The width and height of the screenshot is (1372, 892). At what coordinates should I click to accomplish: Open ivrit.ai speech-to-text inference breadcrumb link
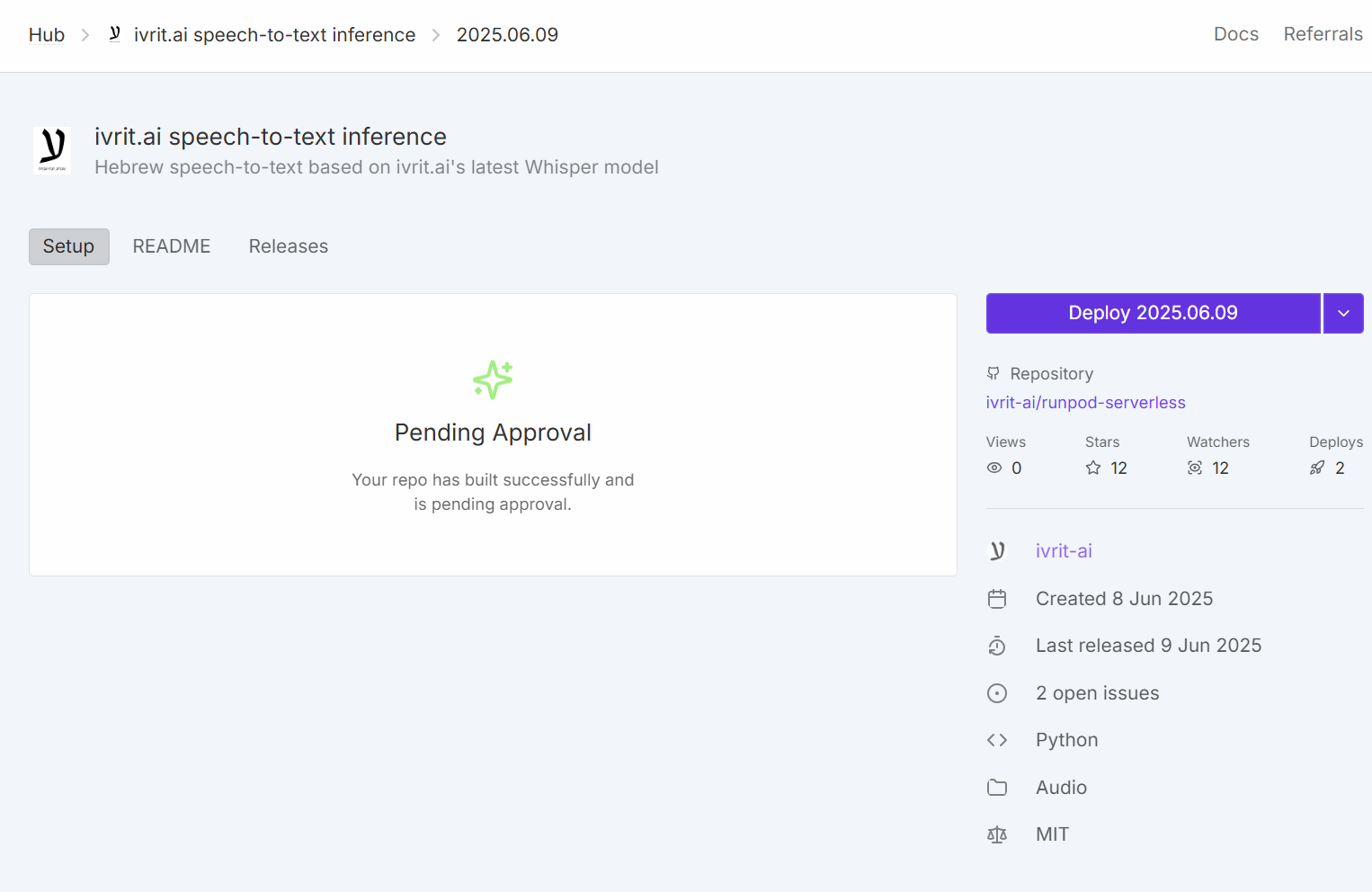[x=275, y=35]
